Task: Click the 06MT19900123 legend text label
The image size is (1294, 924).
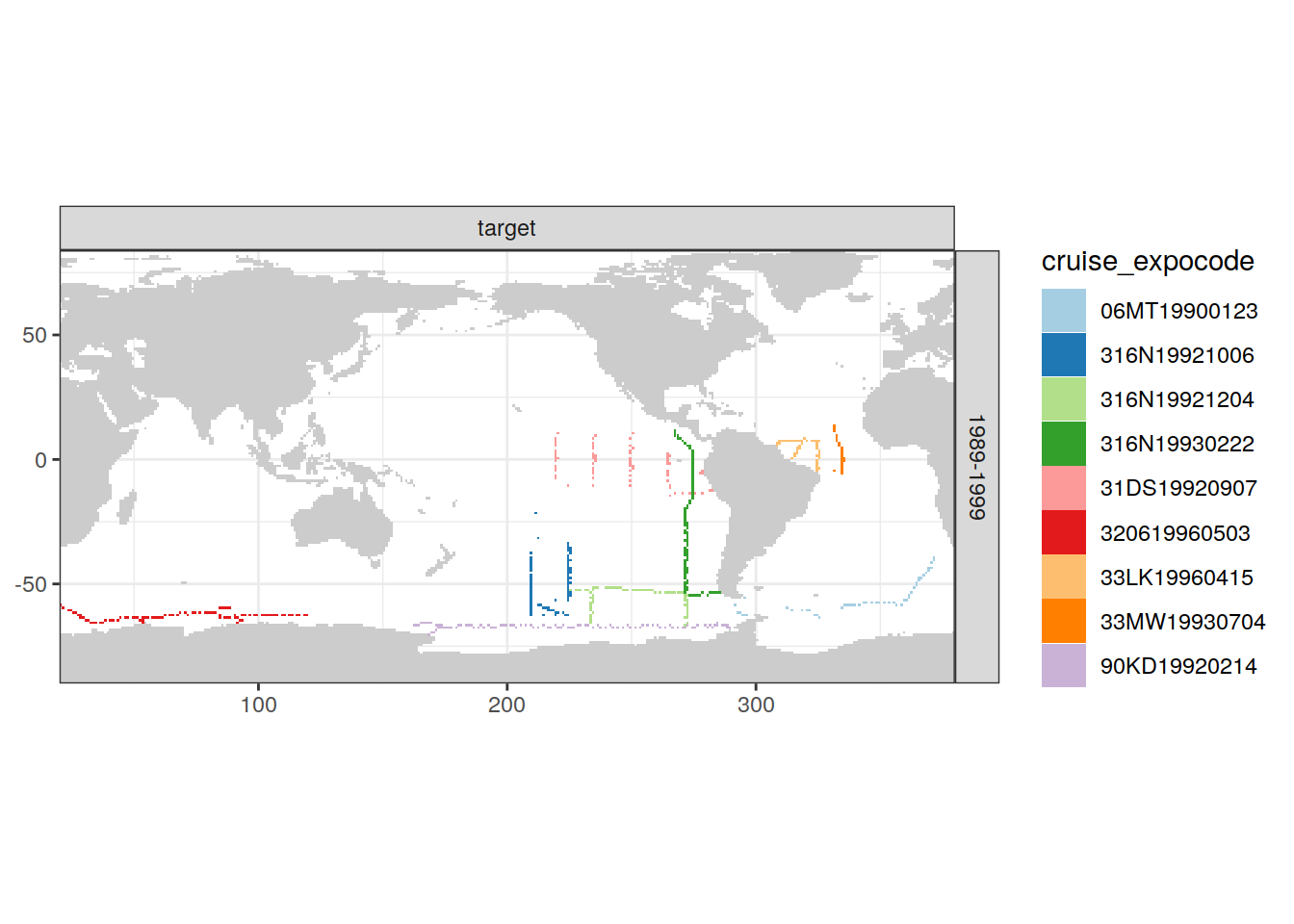Action: point(1178,311)
